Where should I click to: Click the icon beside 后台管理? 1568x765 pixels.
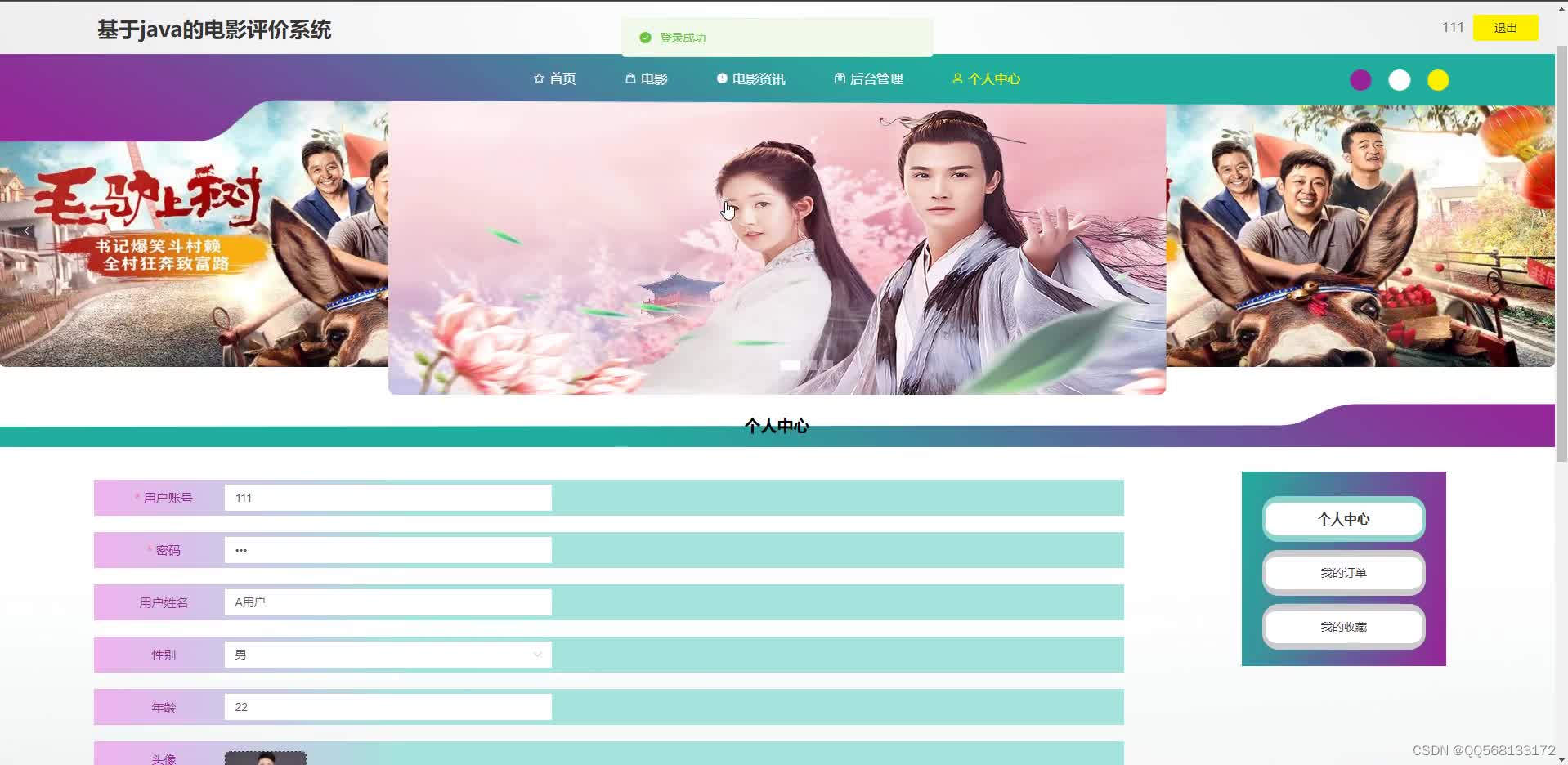(x=840, y=78)
